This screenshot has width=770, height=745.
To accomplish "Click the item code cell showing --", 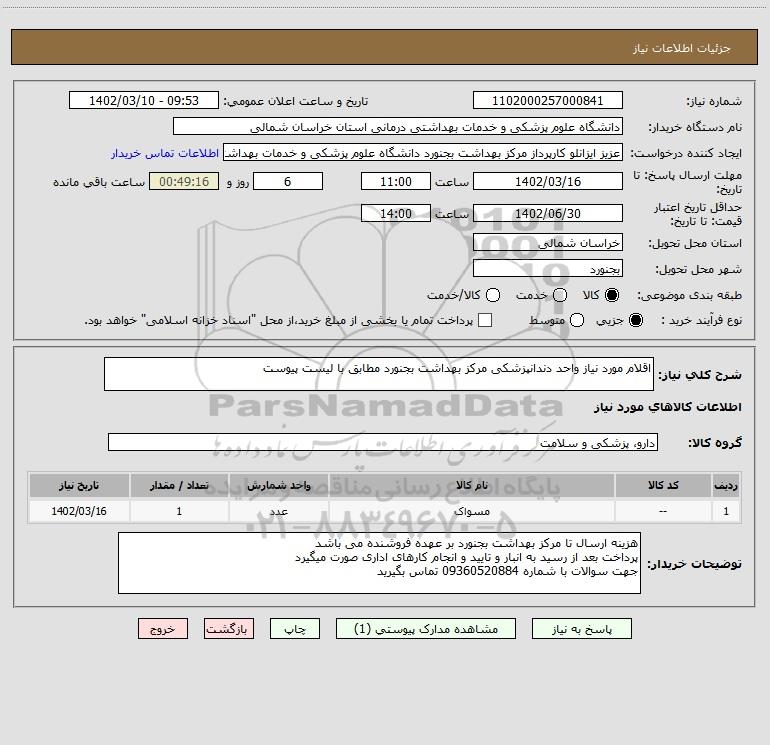I will 663,511.
